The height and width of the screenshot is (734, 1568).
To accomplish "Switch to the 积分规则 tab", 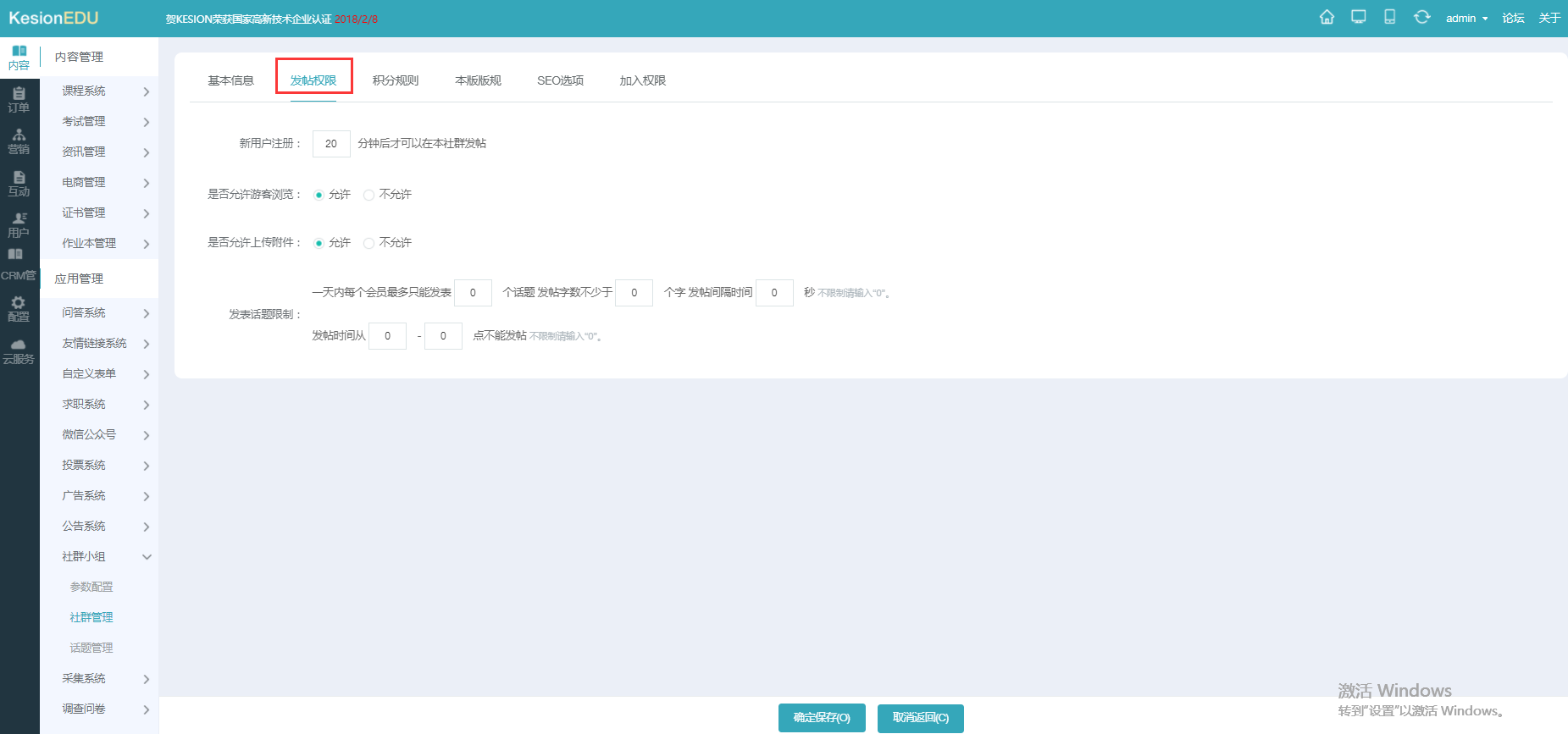I will [396, 80].
